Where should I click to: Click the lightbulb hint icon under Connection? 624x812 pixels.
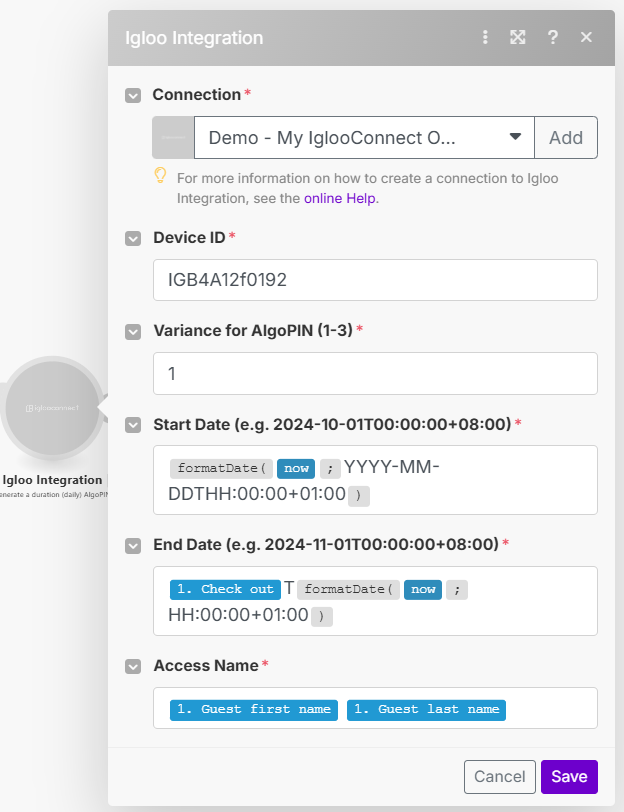161,176
